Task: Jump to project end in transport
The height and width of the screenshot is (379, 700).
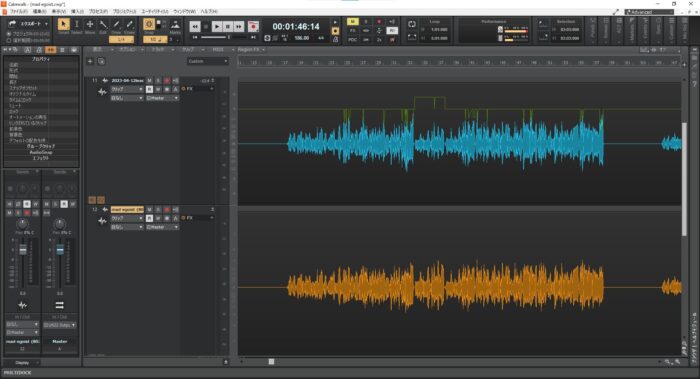Action: click(253, 37)
